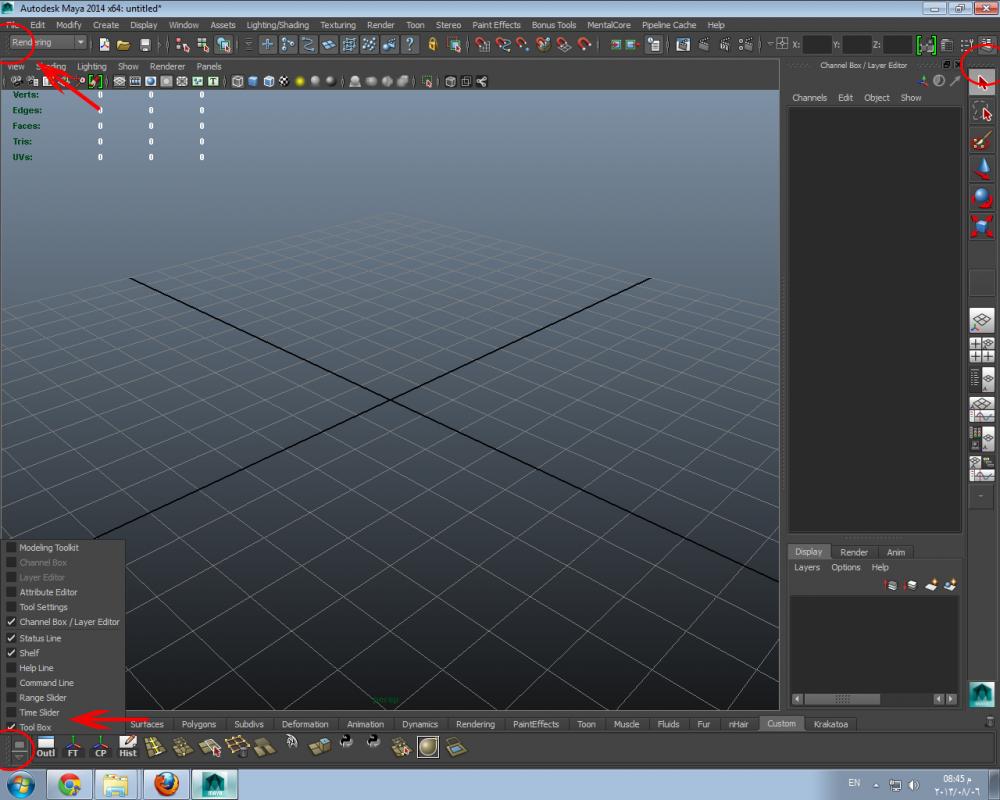The width and height of the screenshot is (1000, 800).
Task: Click the sphere material shelf icon
Action: tap(428, 747)
